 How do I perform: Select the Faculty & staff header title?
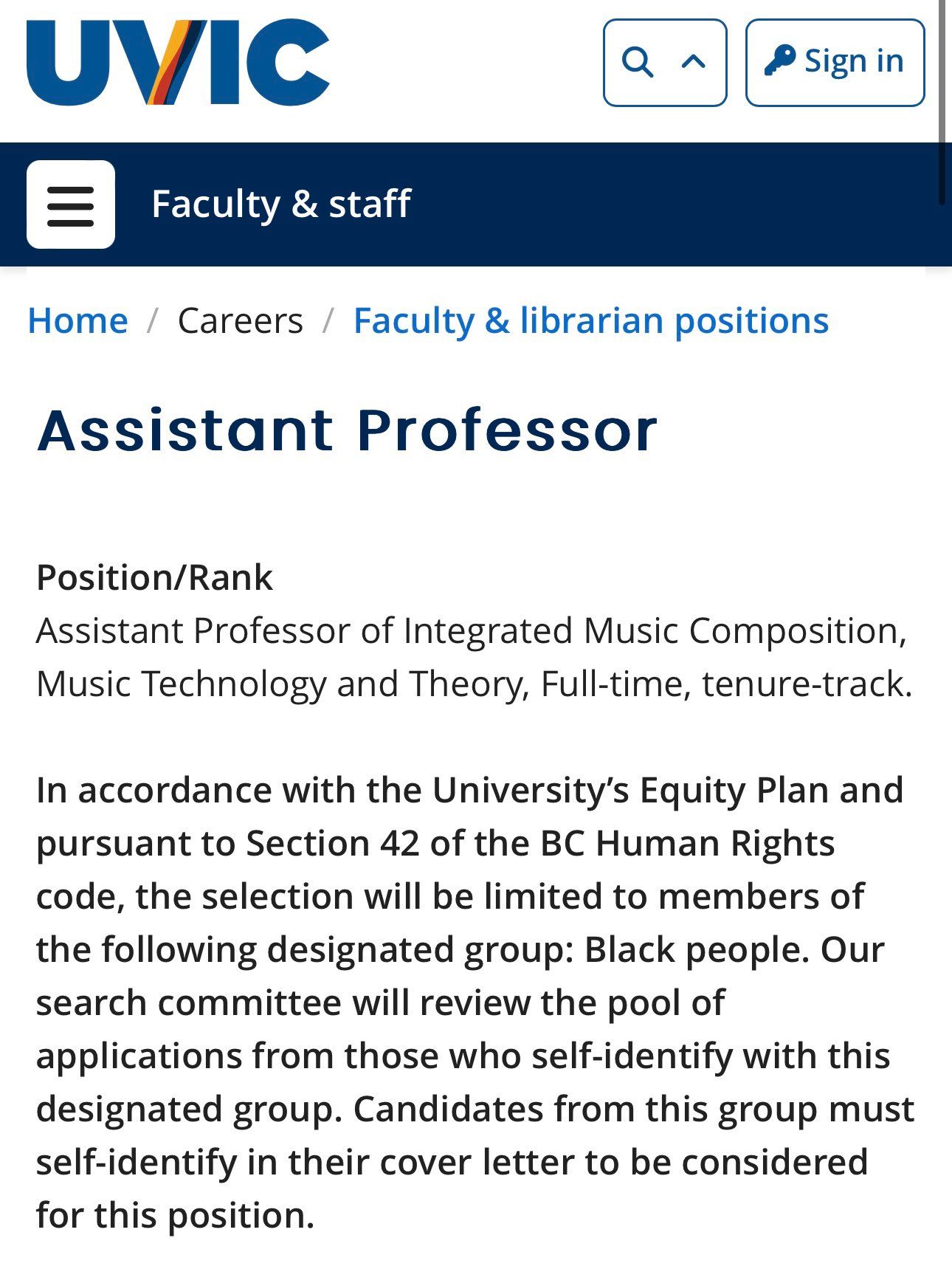click(x=280, y=204)
